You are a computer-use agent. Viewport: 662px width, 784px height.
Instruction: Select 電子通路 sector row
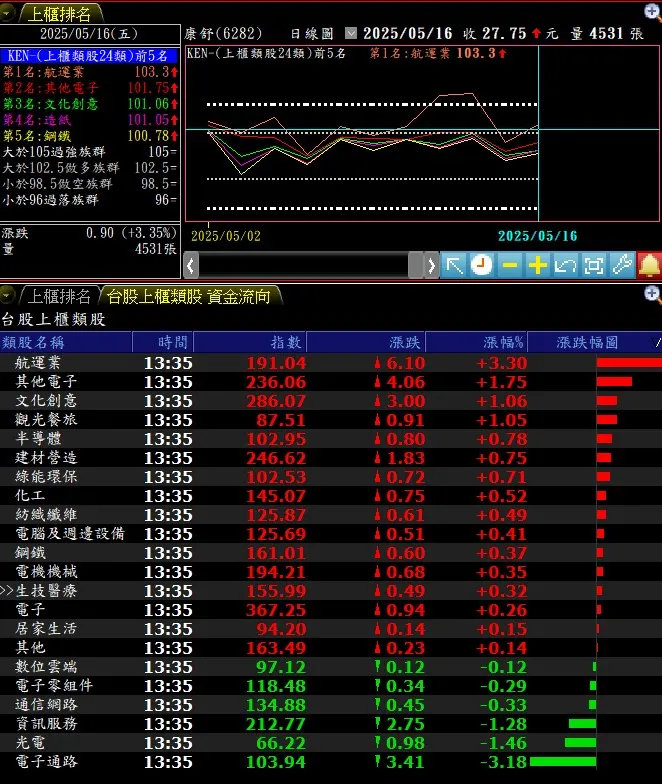point(331,762)
